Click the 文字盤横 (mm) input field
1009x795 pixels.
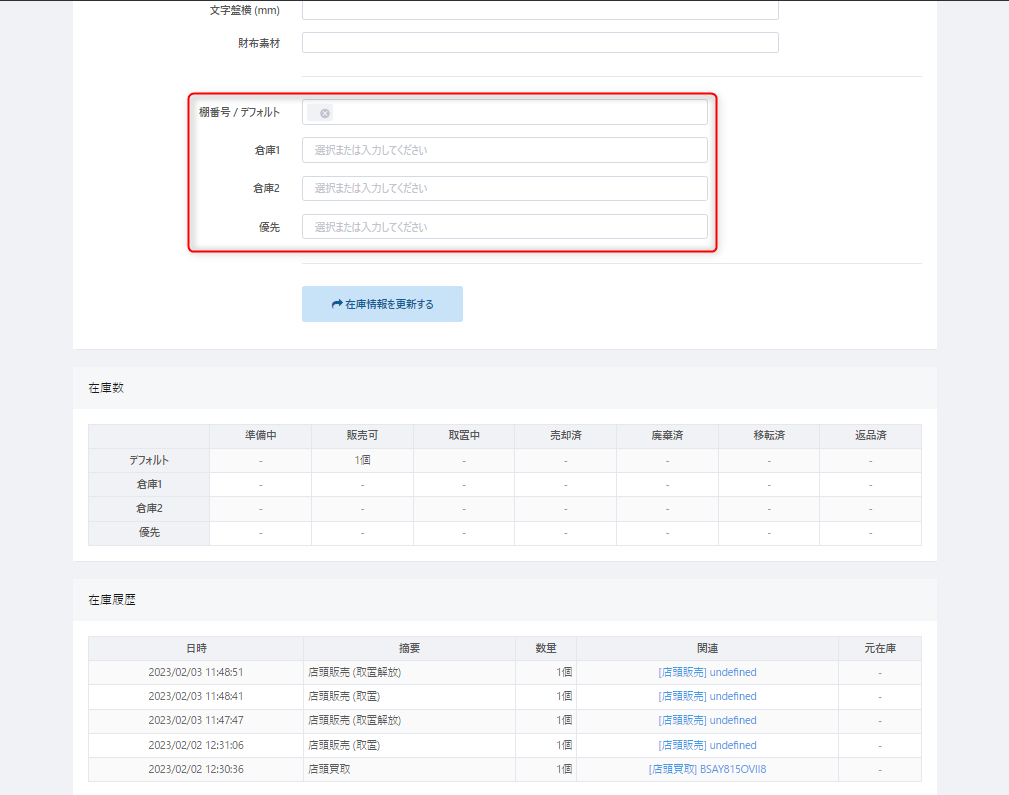tap(540, 10)
